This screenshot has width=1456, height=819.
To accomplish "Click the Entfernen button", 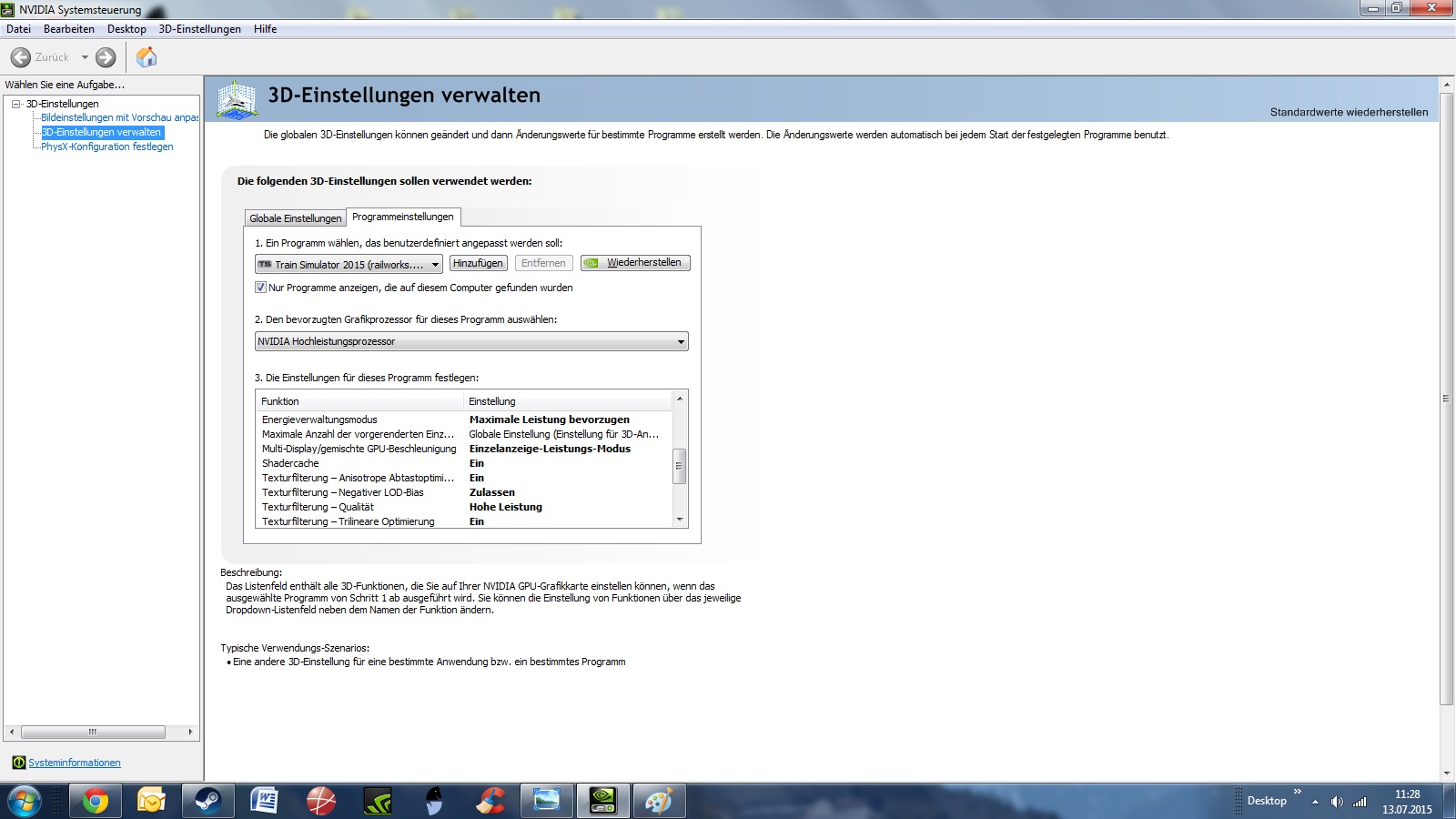I will [x=543, y=263].
